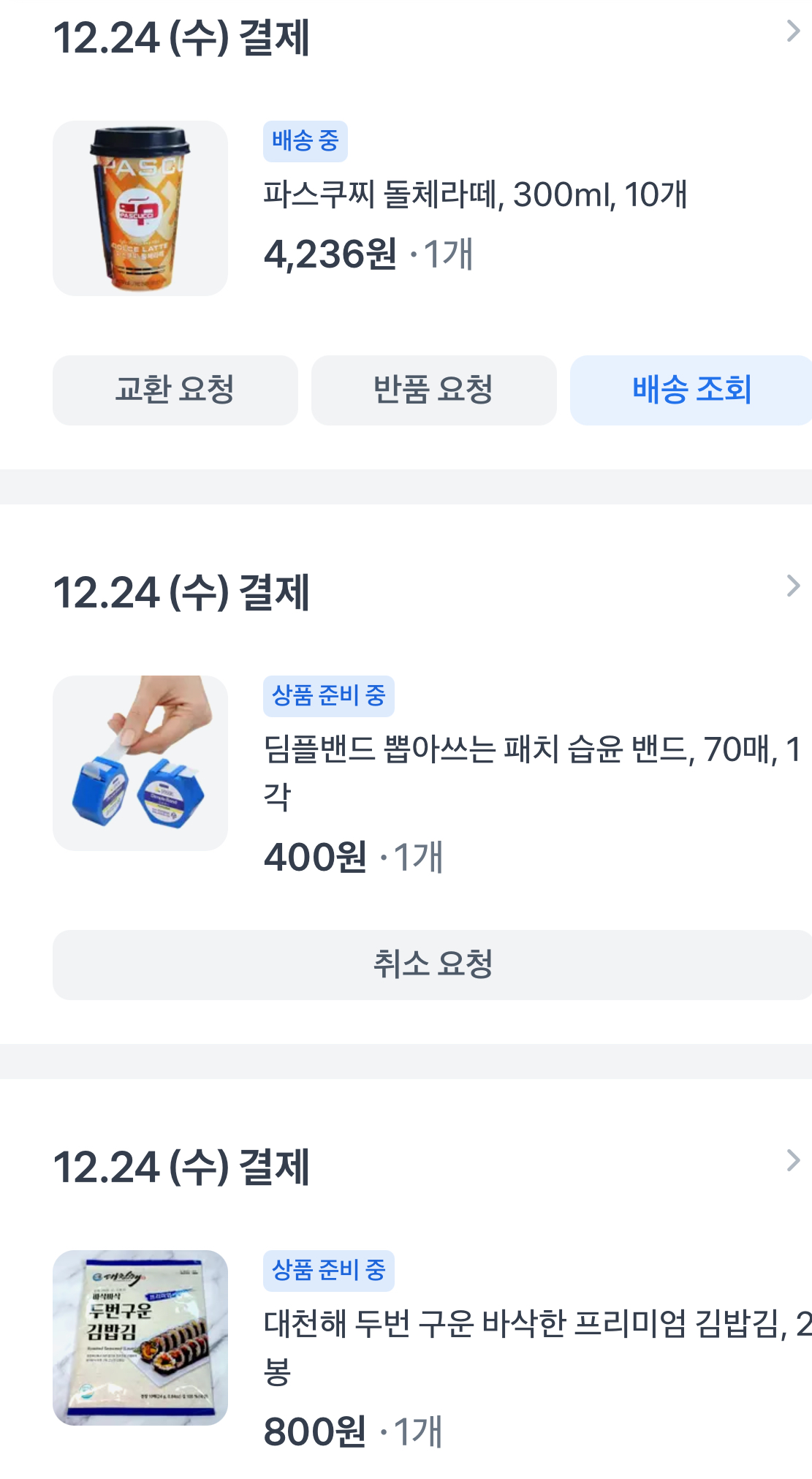Tap the 배송 중 status badge
Image resolution: width=812 pixels, height=1479 pixels.
[305, 140]
